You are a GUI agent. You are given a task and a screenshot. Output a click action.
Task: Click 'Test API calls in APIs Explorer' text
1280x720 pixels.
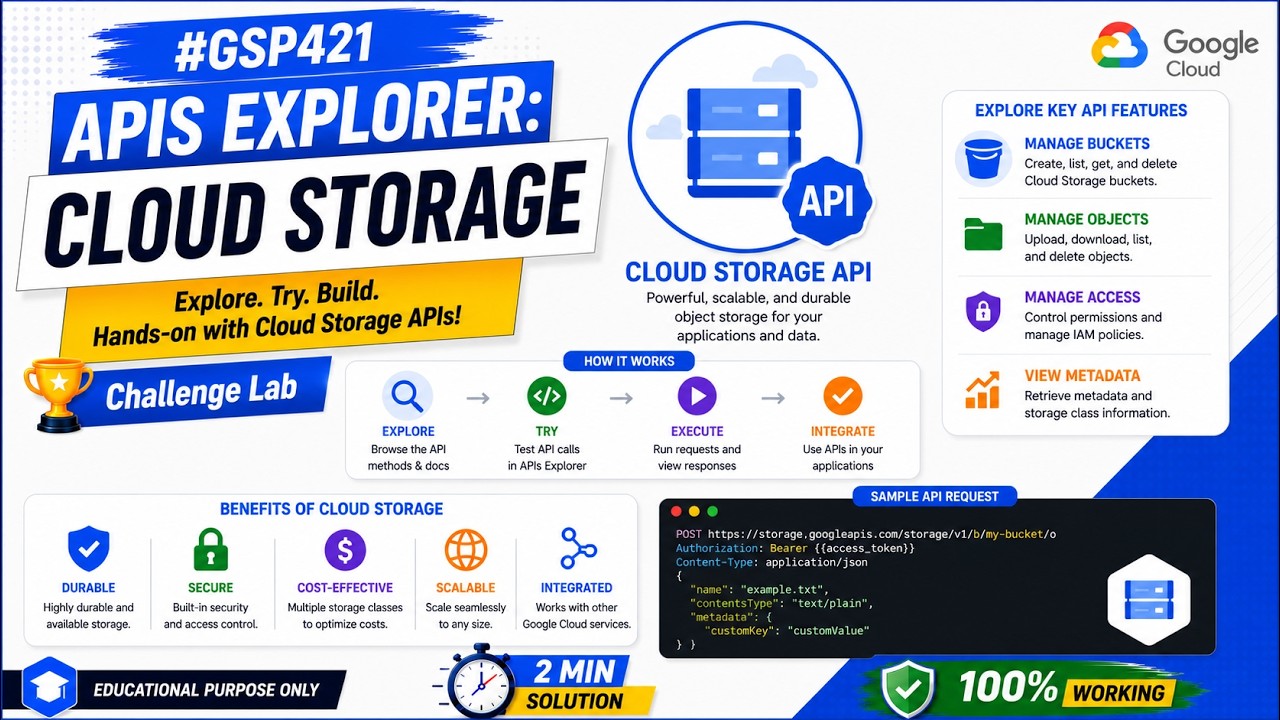(x=547, y=457)
